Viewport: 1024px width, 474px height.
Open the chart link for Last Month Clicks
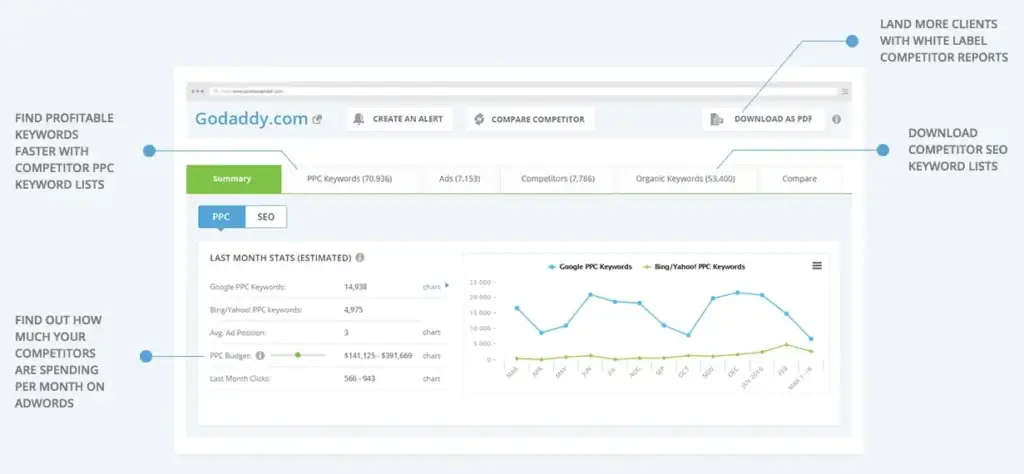tap(431, 379)
